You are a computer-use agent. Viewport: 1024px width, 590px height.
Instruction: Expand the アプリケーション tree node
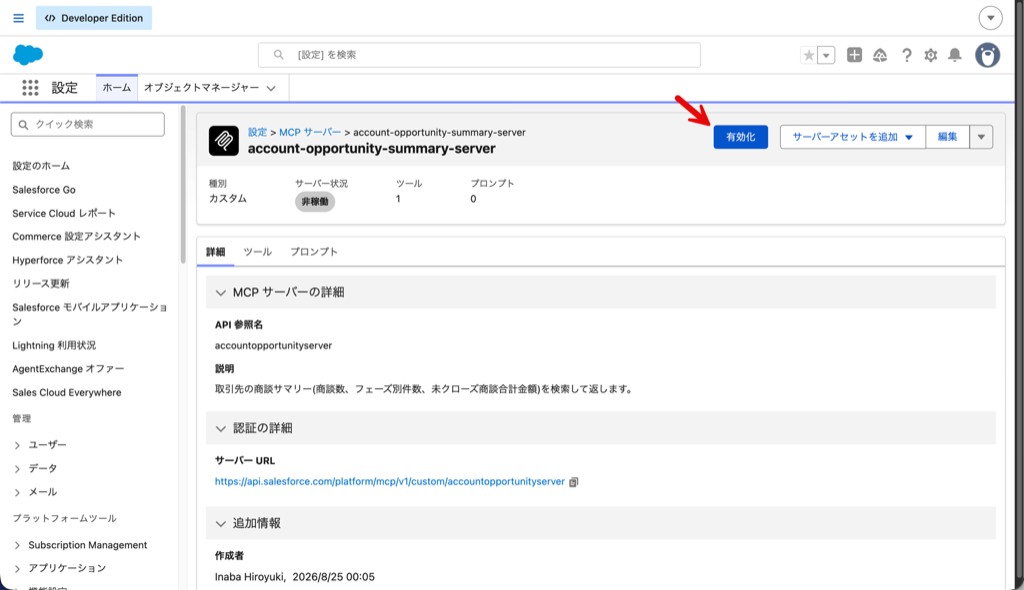[x=18, y=568]
